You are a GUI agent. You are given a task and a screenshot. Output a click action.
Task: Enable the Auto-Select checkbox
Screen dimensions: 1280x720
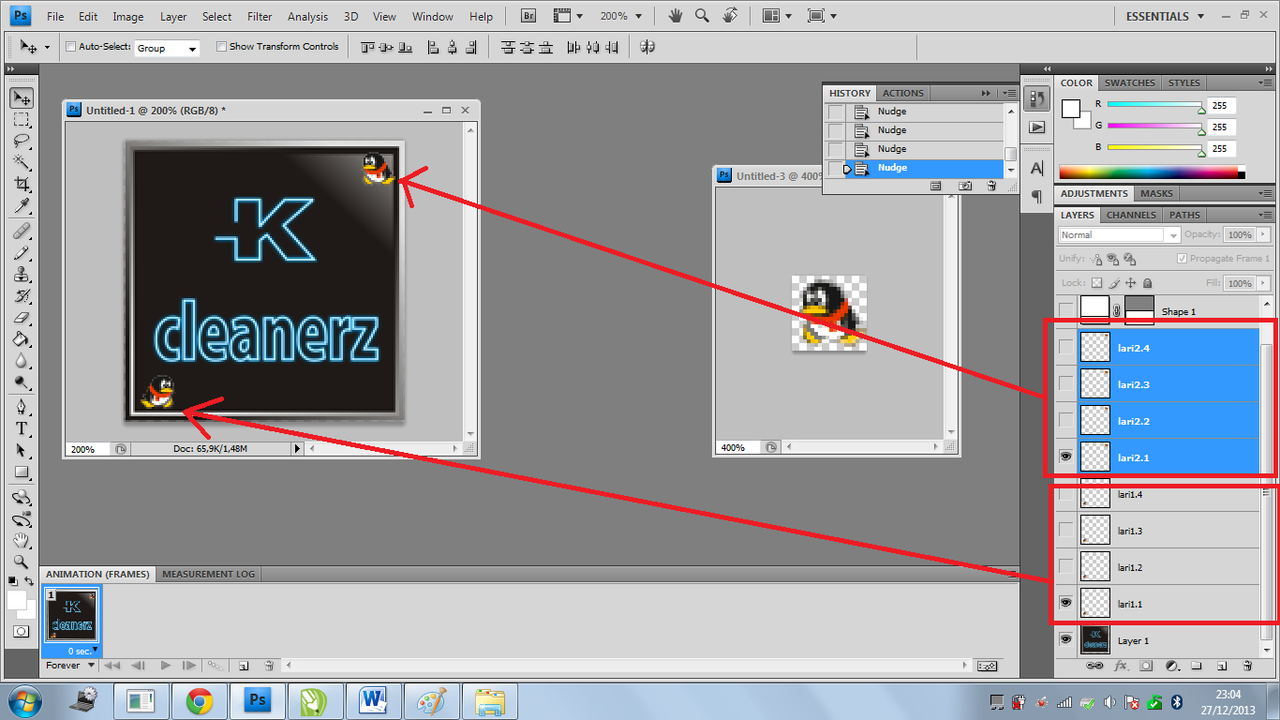tap(71, 47)
